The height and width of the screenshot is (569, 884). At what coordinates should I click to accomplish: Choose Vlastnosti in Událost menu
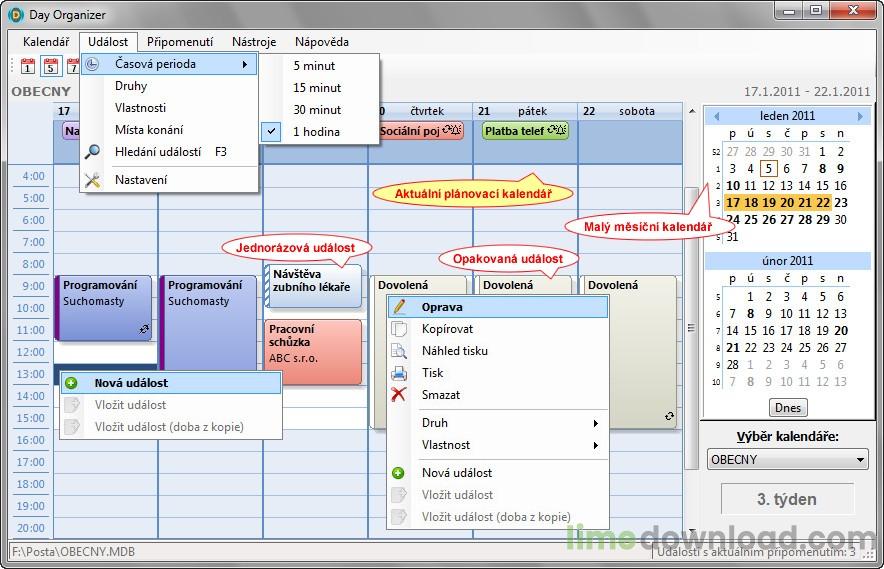pyautogui.click(x=169, y=108)
